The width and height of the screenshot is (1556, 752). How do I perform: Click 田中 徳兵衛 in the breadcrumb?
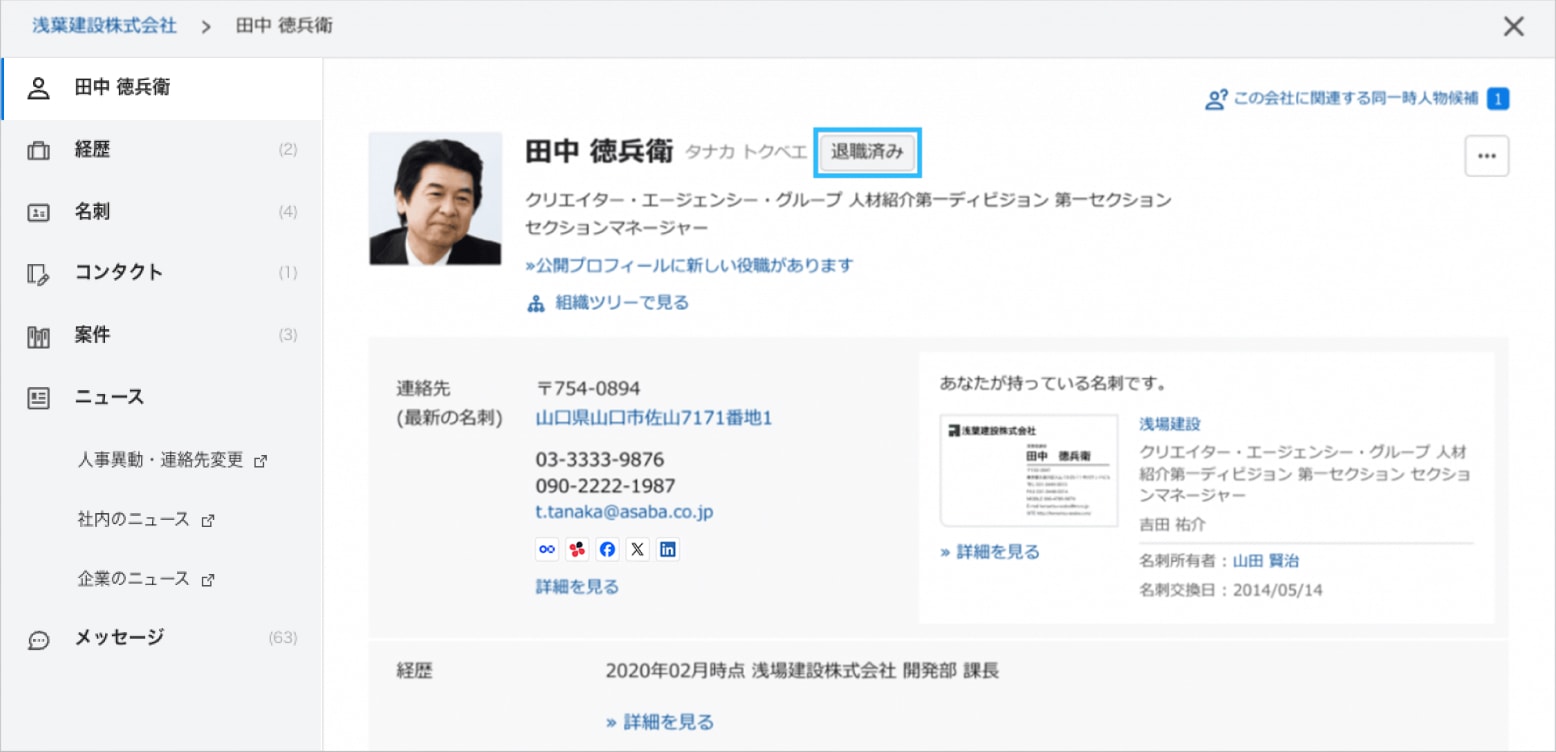[x=284, y=26]
